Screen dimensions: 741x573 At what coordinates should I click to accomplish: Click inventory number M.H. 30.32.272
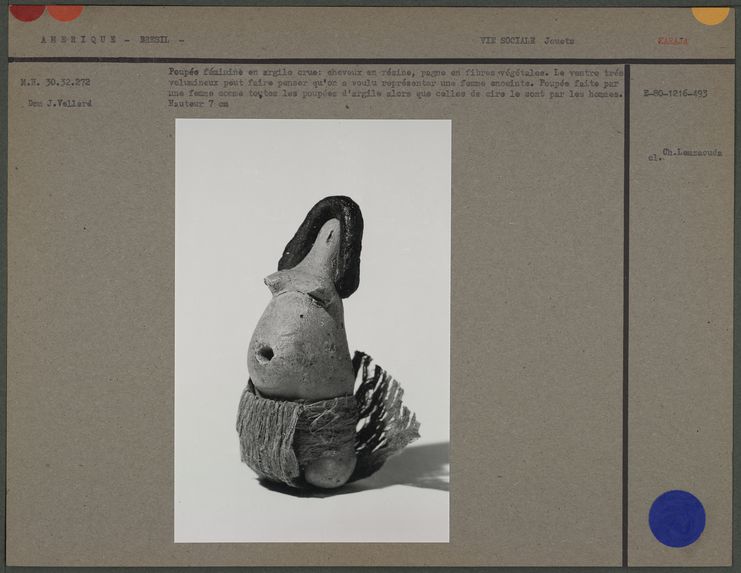[x=55, y=82]
